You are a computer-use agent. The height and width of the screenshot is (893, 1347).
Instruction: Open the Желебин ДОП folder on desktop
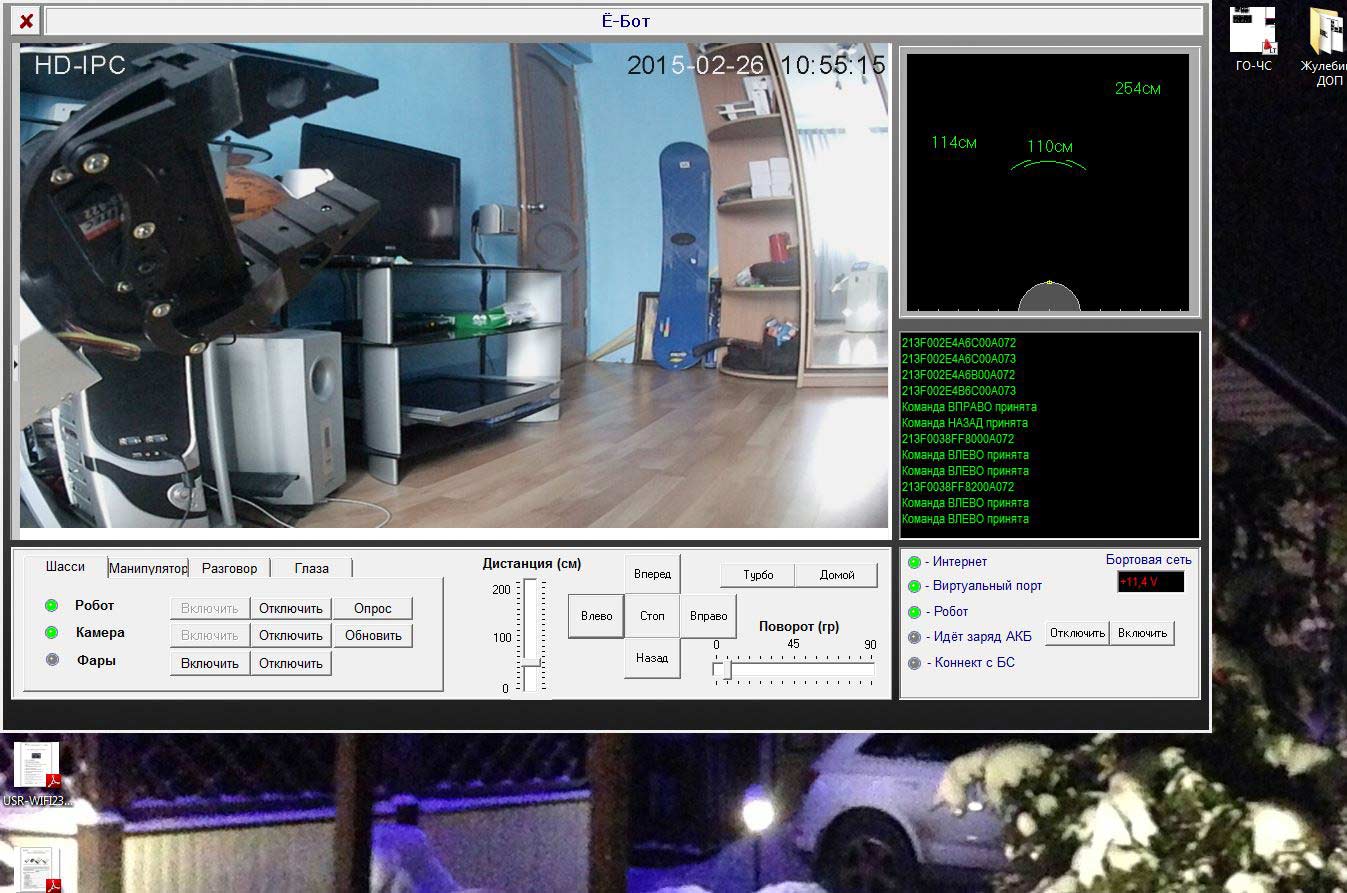1327,35
